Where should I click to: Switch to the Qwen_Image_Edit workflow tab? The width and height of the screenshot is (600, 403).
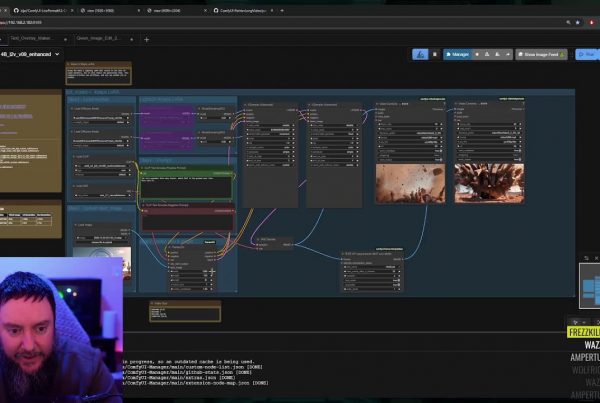pos(97,39)
